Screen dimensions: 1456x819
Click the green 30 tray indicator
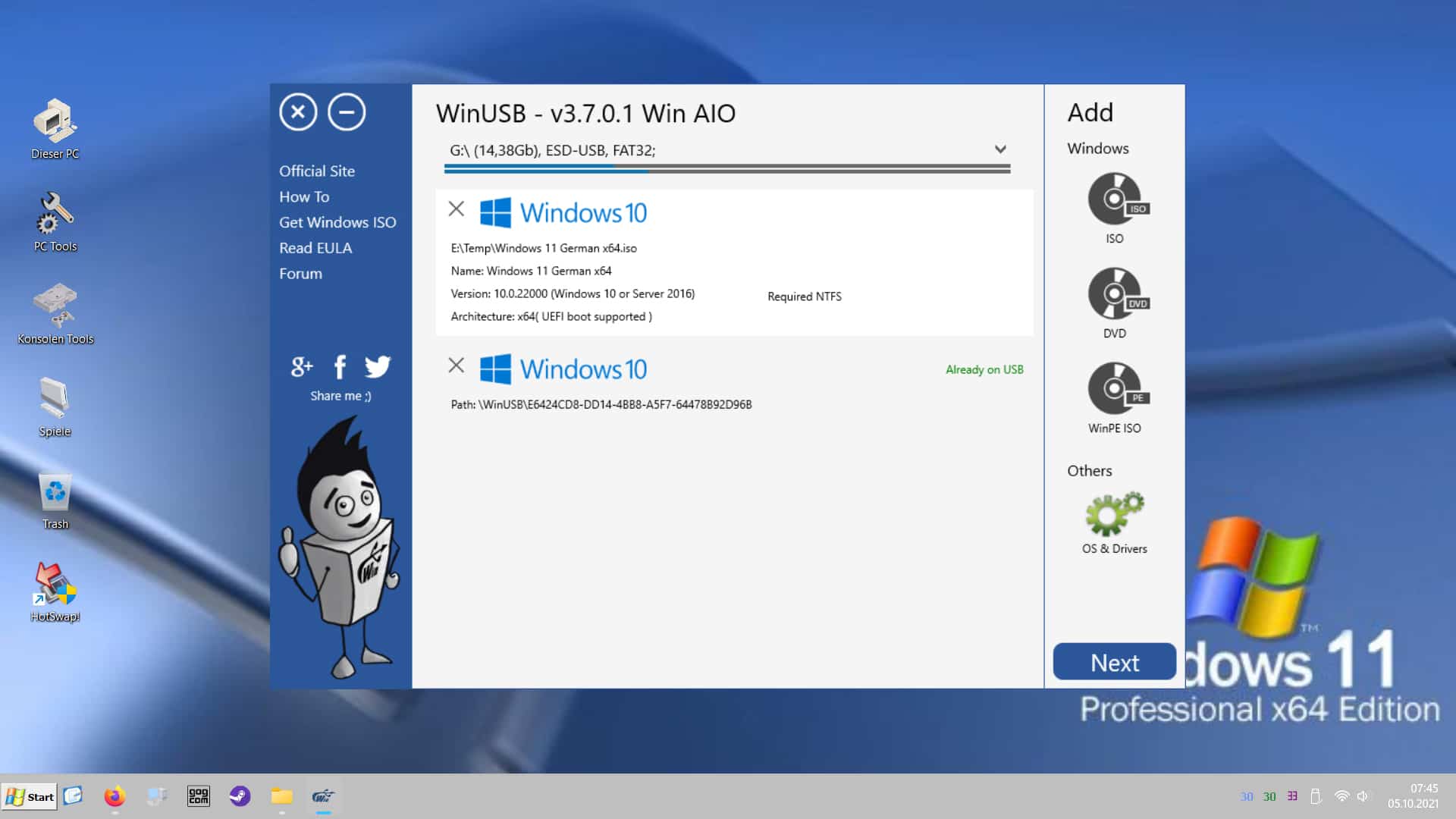1269,797
